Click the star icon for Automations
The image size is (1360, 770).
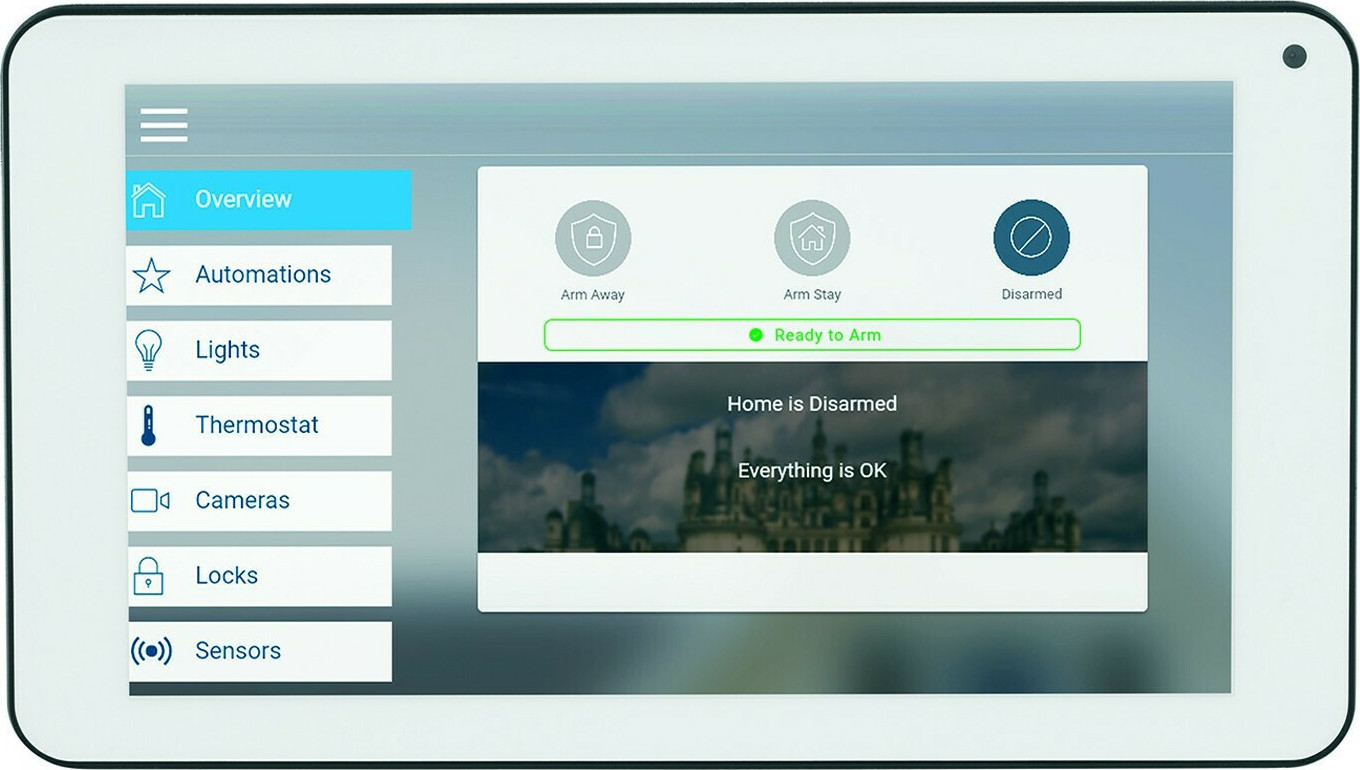pyautogui.click(x=151, y=275)
